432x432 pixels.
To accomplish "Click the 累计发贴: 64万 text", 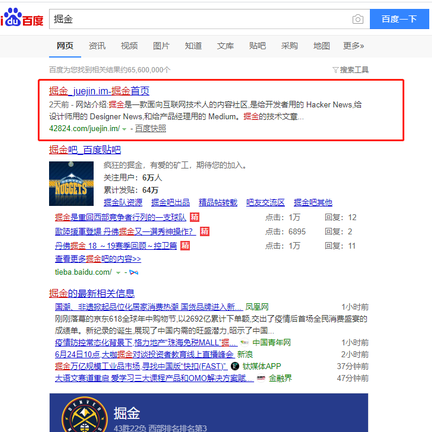I will click(131, 190).
